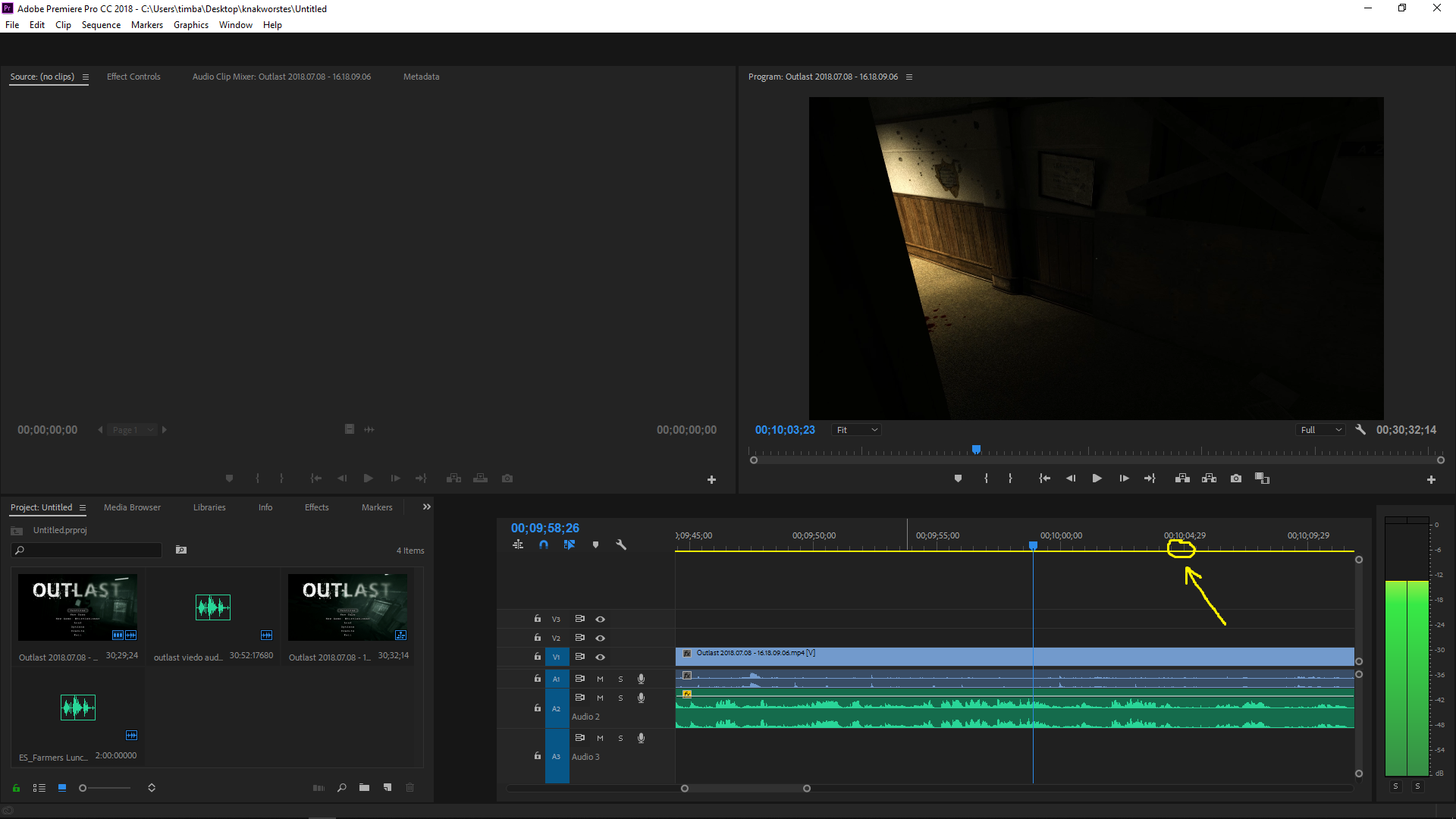Toggle V1 track output eye
The width and height of the screenshot is (1456, 819).
click(x=600, y=657)
